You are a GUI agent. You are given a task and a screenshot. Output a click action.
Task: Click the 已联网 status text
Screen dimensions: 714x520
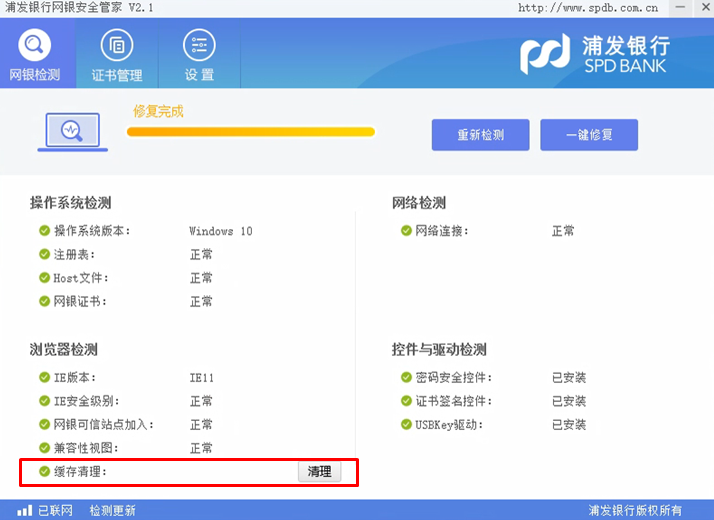point(55,510)
